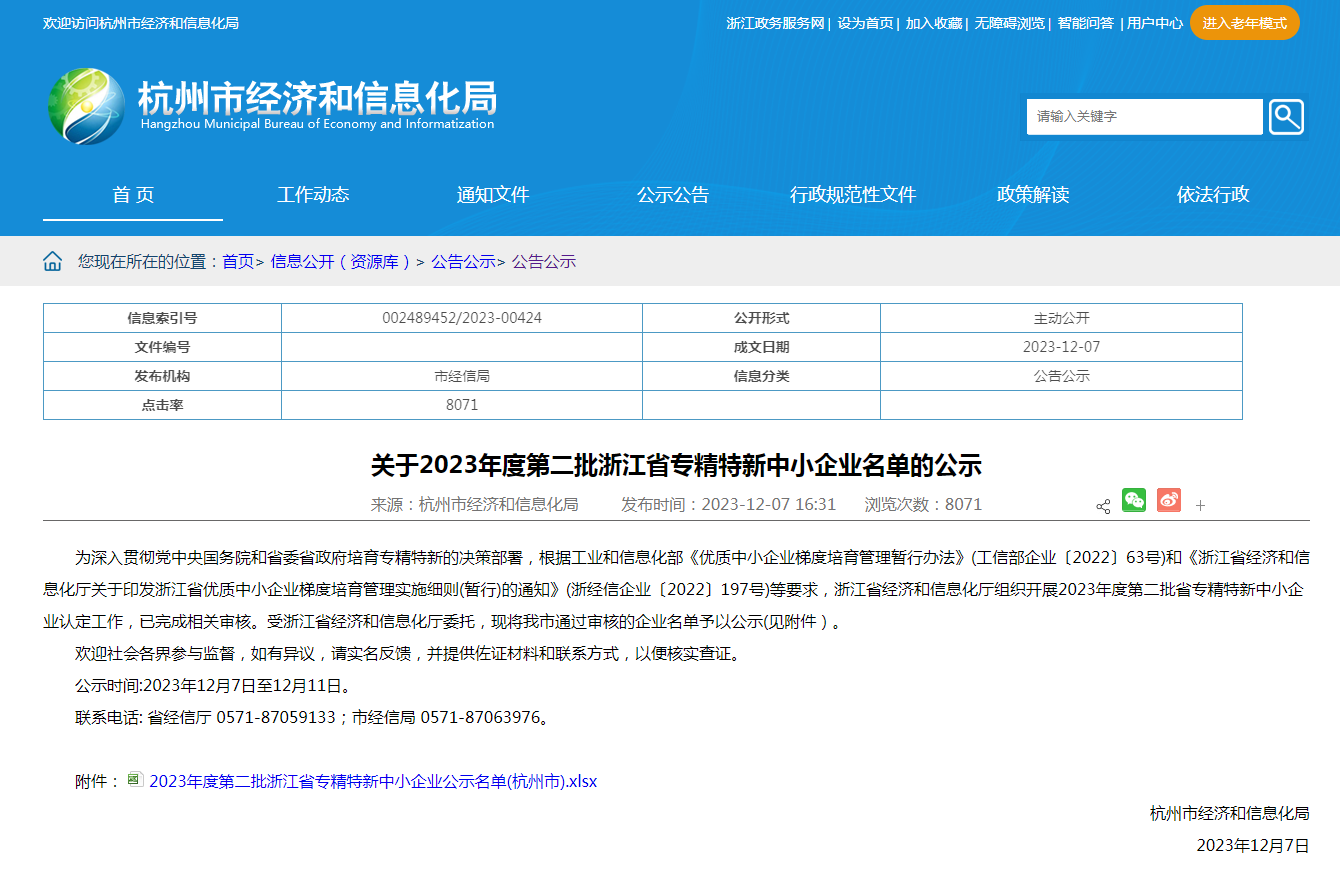Open more share options via the plus icon
The height and width of the screenshot is (886, 1340).
point(1200,506)
